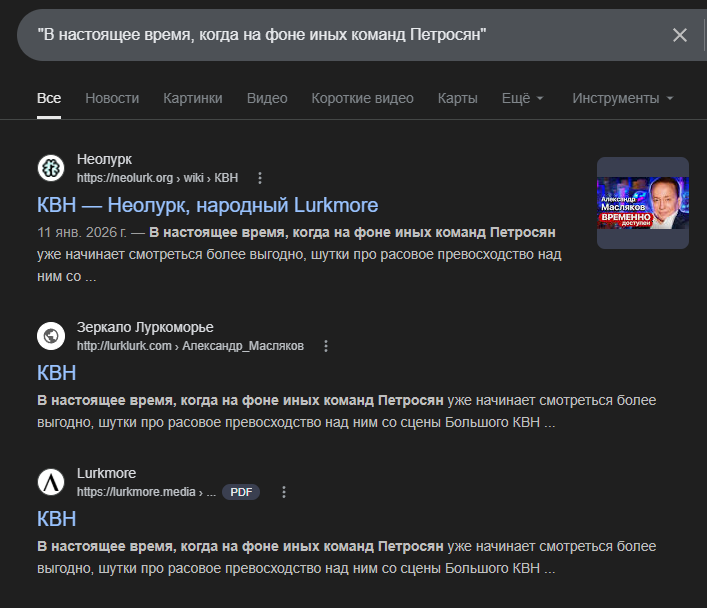
Task: Open the КВН link from lurklurk.com
Action: click(56, 373)
